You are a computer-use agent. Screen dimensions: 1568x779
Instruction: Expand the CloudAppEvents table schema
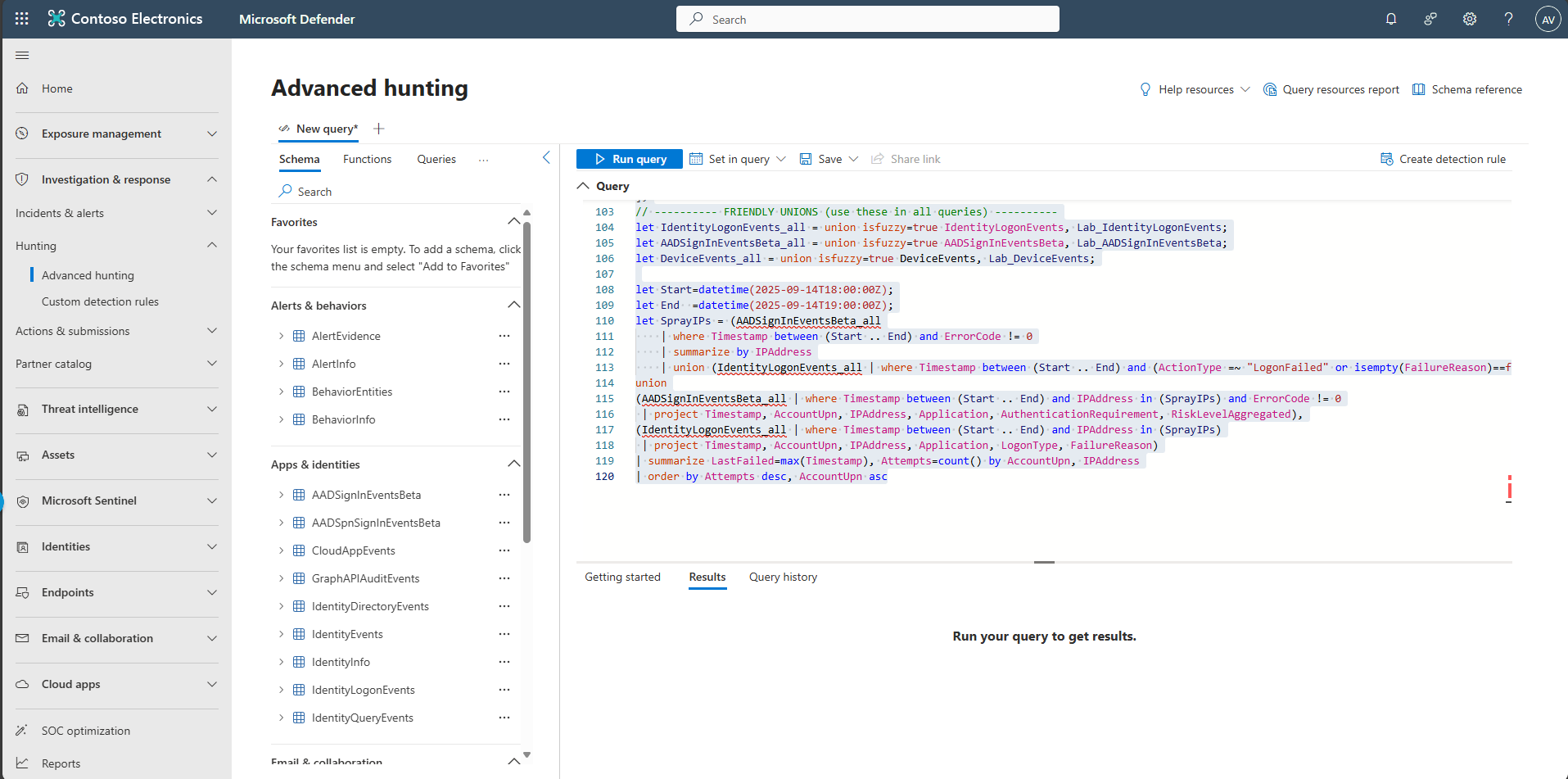coord(281,550)
